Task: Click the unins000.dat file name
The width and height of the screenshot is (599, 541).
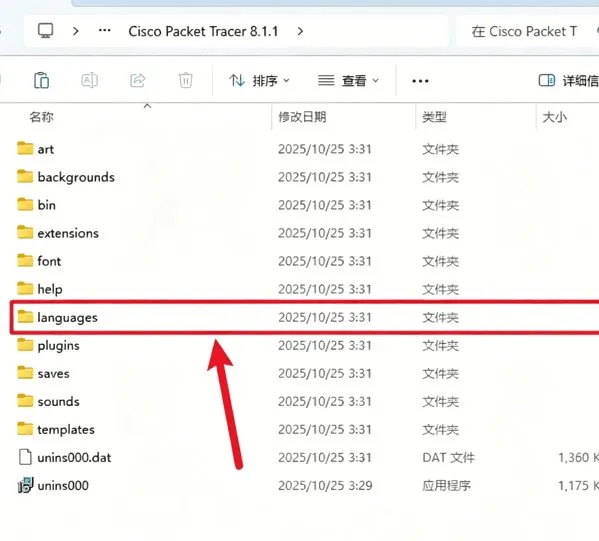Action: (74, 458)
